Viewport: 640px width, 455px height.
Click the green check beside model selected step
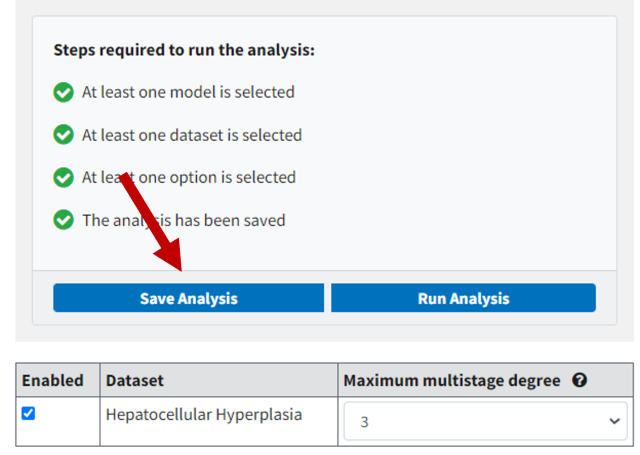click(x=64, y=93)
